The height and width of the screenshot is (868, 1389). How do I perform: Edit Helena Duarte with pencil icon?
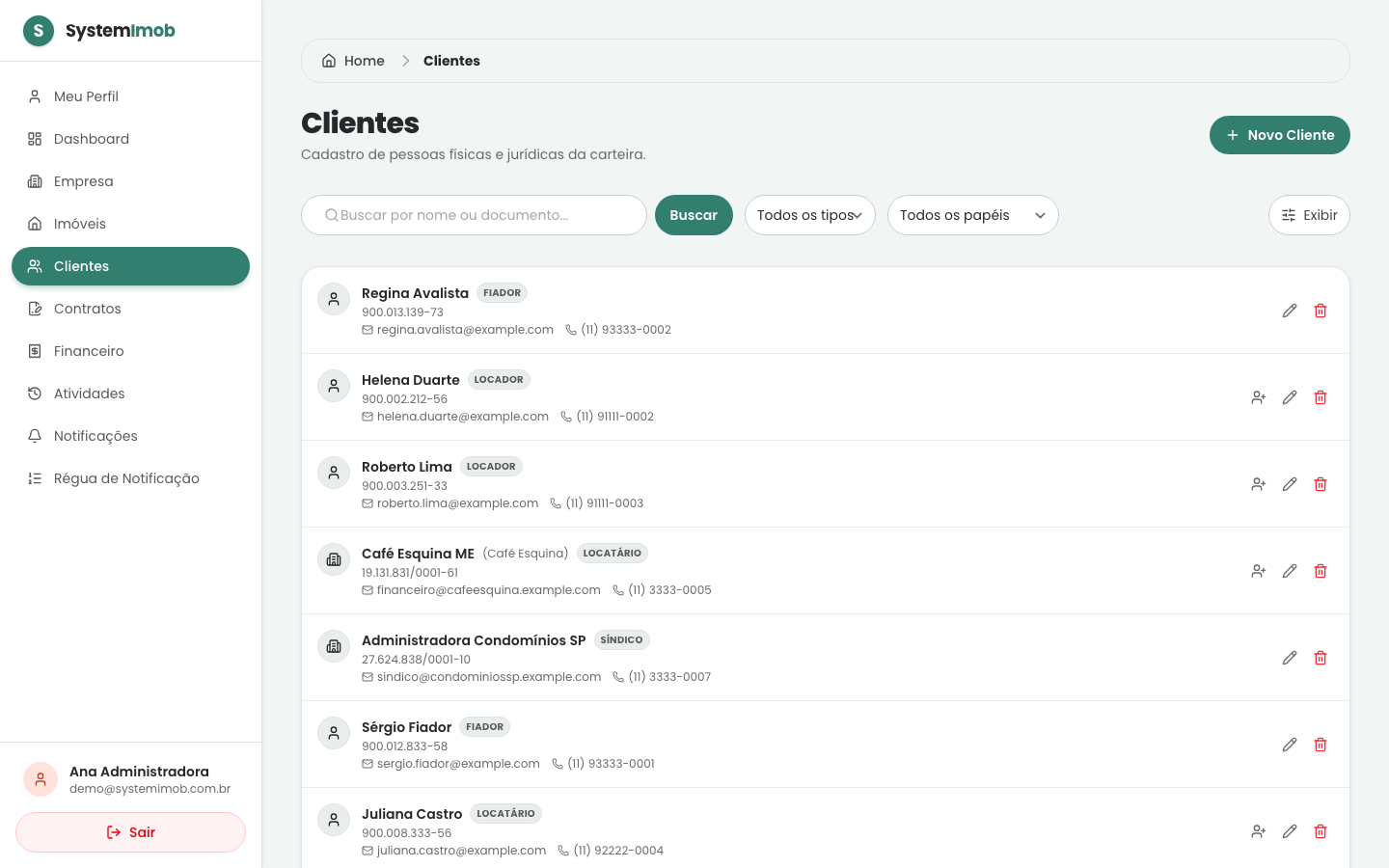click(1290, 397)
